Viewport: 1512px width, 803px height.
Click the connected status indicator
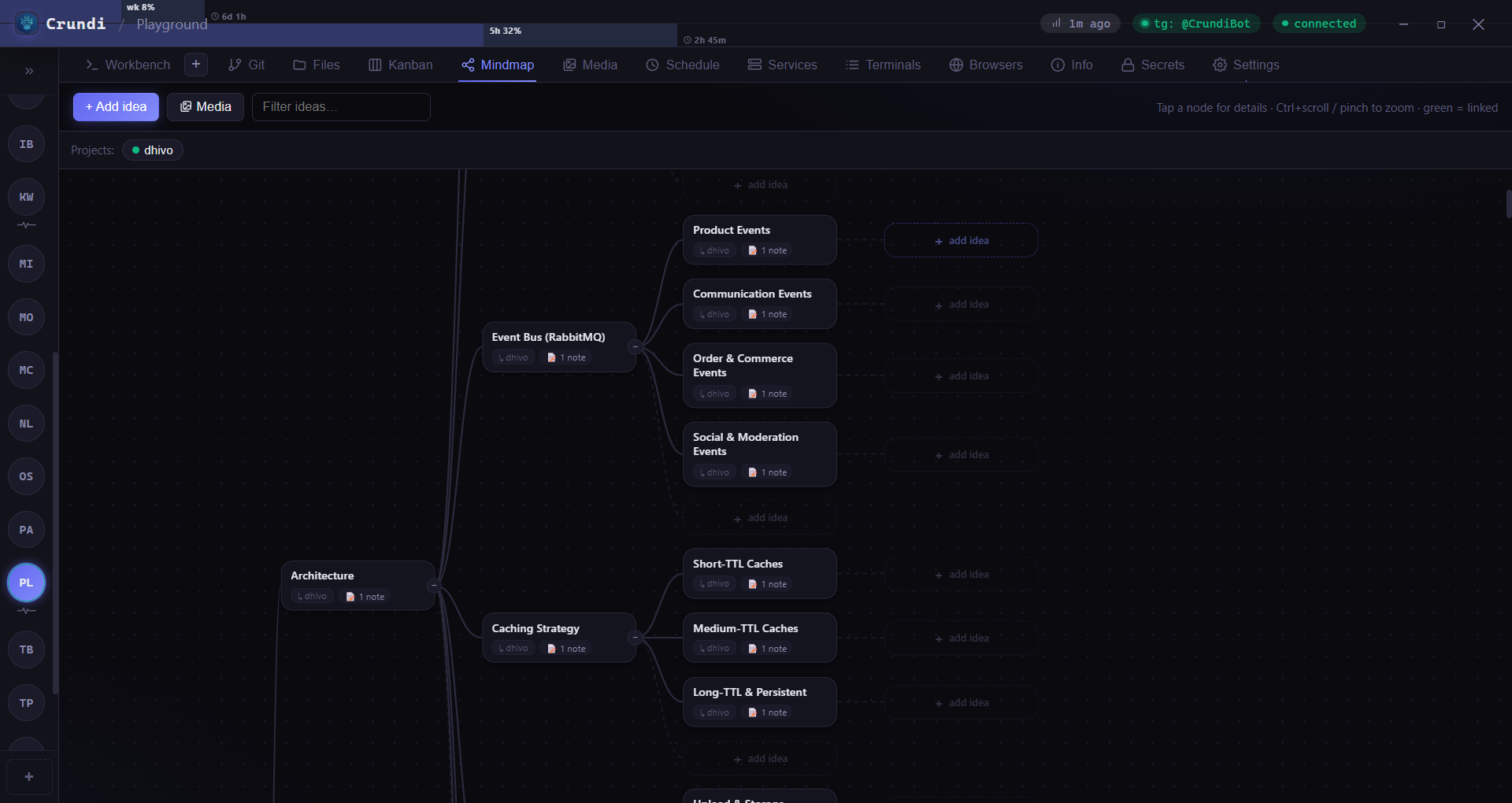[x=1319, y=24]
